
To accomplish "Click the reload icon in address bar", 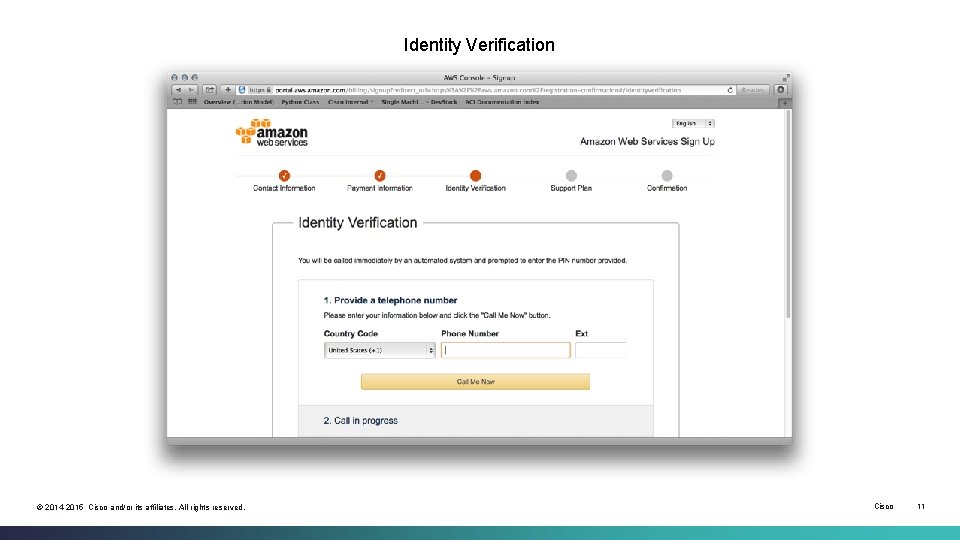I will click(730, 90).
